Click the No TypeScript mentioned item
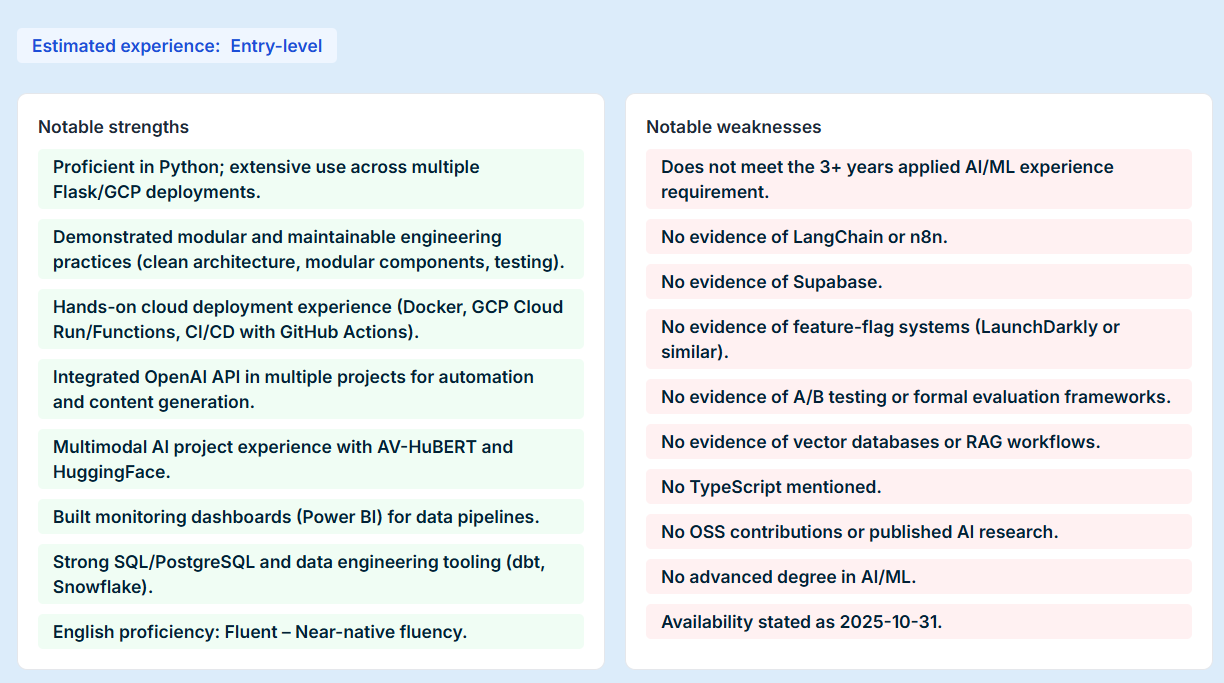Viewport: 1224px width, 683px height. click(918, 487)
